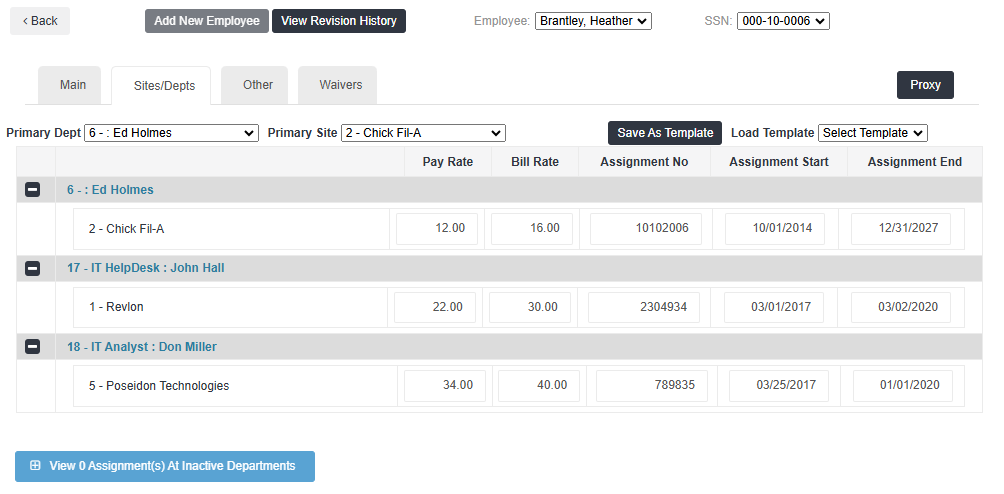Click Add New Employee button

(206, 21)
